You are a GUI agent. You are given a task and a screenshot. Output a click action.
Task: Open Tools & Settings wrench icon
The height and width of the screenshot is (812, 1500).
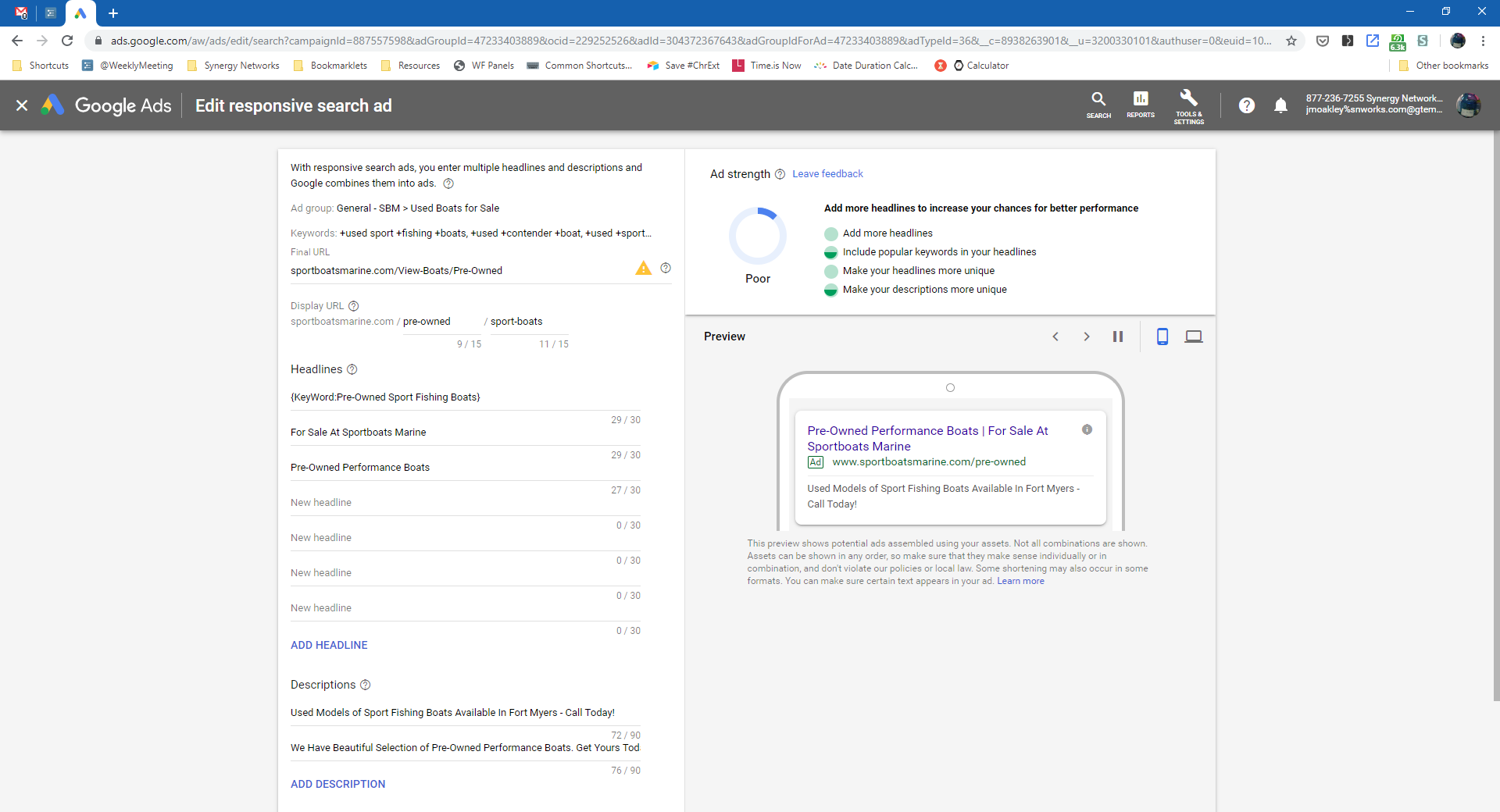tap(1188, 106)
